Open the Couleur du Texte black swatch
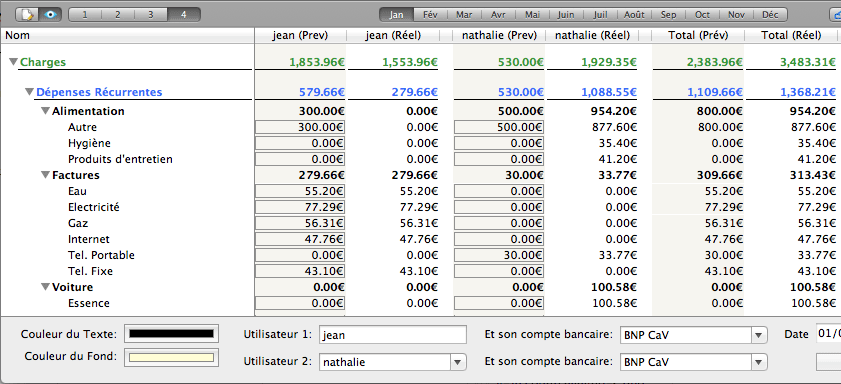The image size is (841, 384). (x=172, y=334)
